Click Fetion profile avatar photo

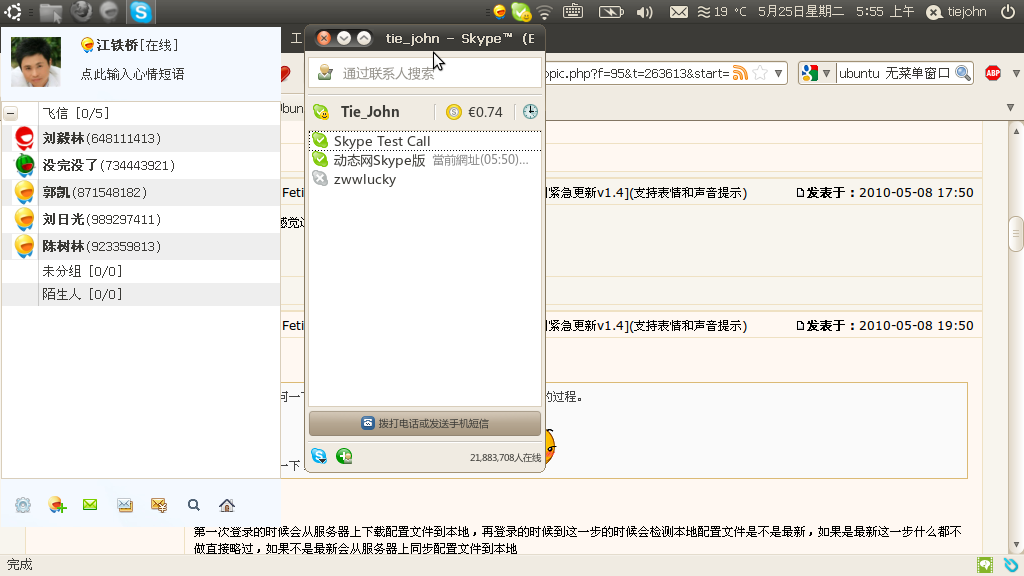point(36,62)
